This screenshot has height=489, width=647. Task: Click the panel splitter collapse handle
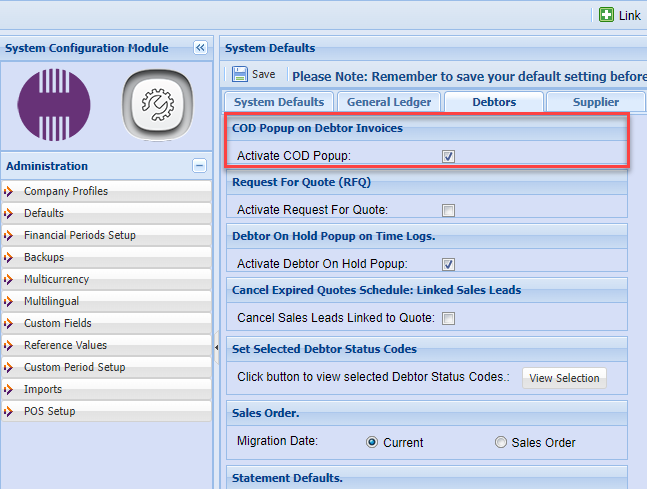217,347
